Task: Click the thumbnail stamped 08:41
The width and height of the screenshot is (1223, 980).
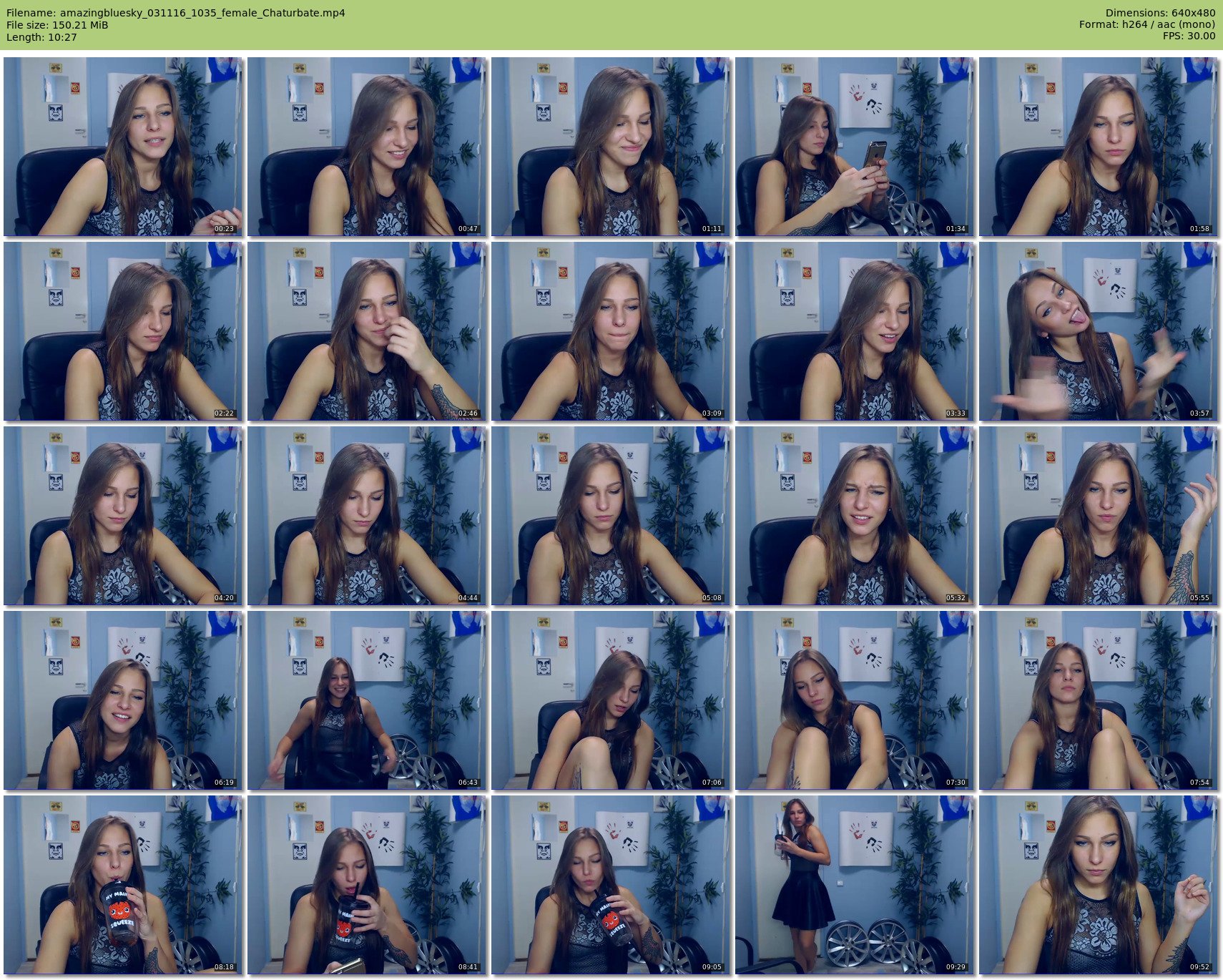Action: (366, 885)
